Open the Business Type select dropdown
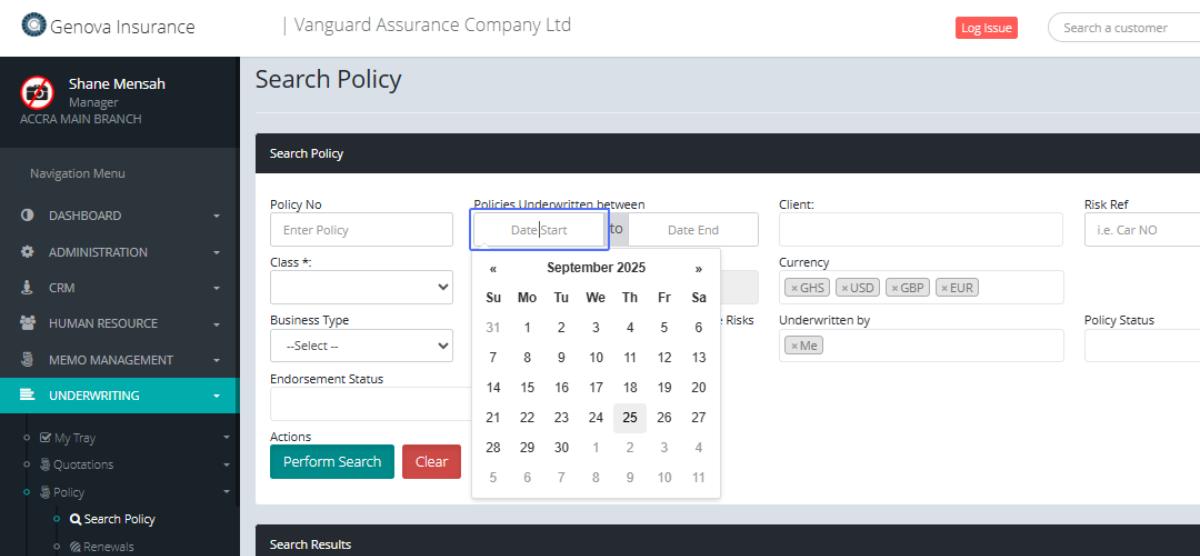This screenshot has height=556, width=1200. [x=361, y=346]
